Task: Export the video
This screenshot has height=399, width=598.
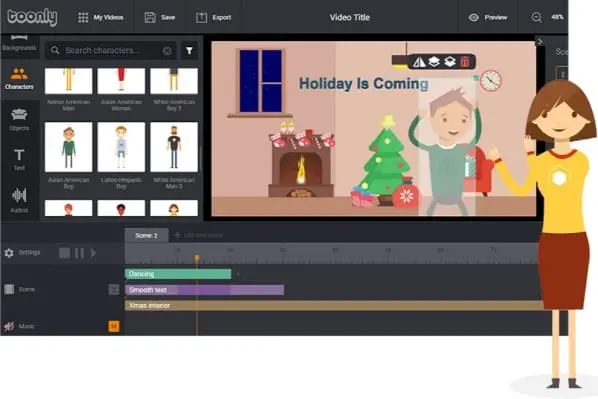Action: tap(214, 18)
